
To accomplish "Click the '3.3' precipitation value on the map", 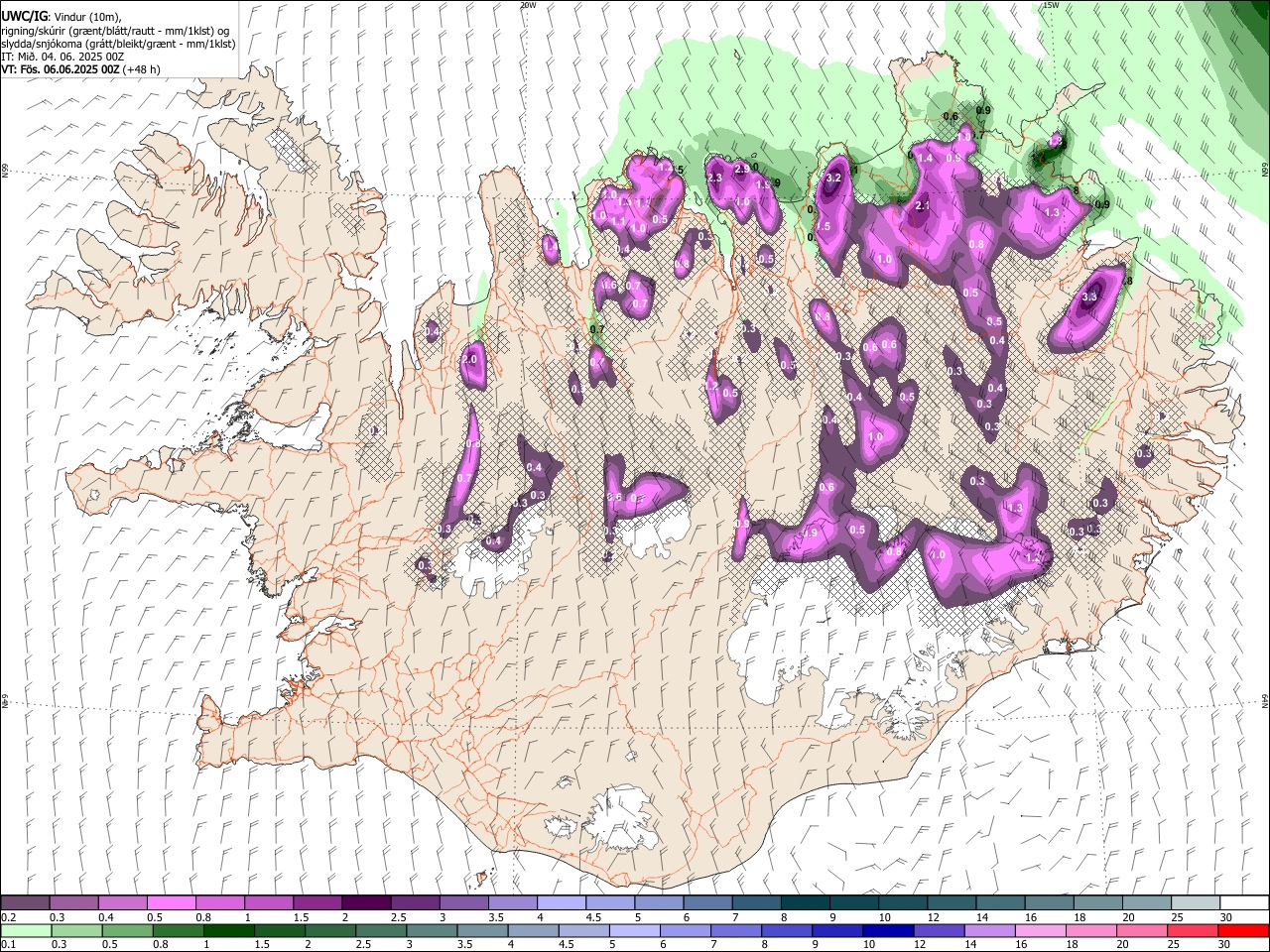I will (1089, 297).
